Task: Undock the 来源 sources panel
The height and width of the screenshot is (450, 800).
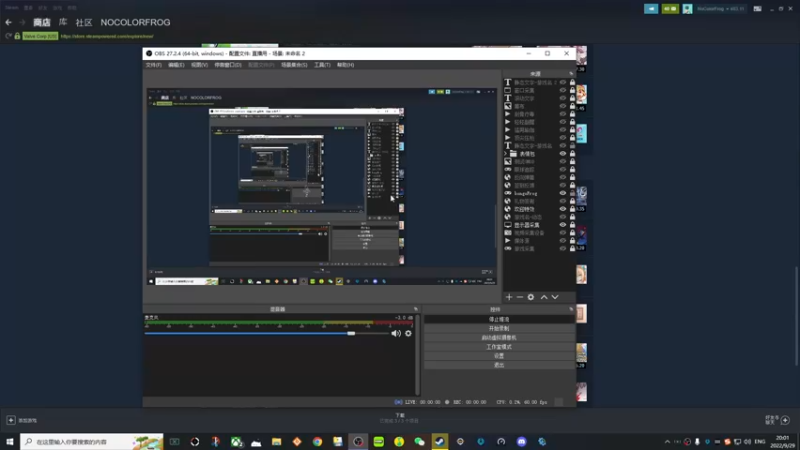Action: [x=571, y=73]
